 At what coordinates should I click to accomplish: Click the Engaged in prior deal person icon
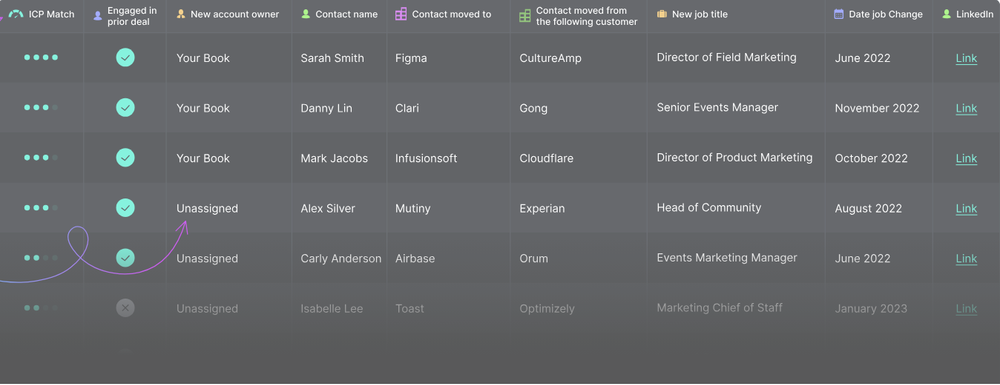coord(98,16)
